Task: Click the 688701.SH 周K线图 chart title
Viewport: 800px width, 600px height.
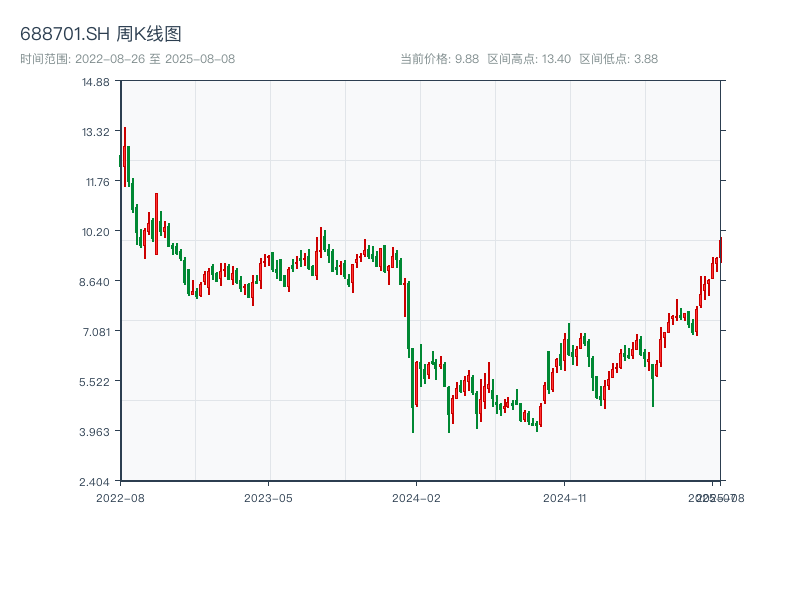Action: tap(101, 35)
